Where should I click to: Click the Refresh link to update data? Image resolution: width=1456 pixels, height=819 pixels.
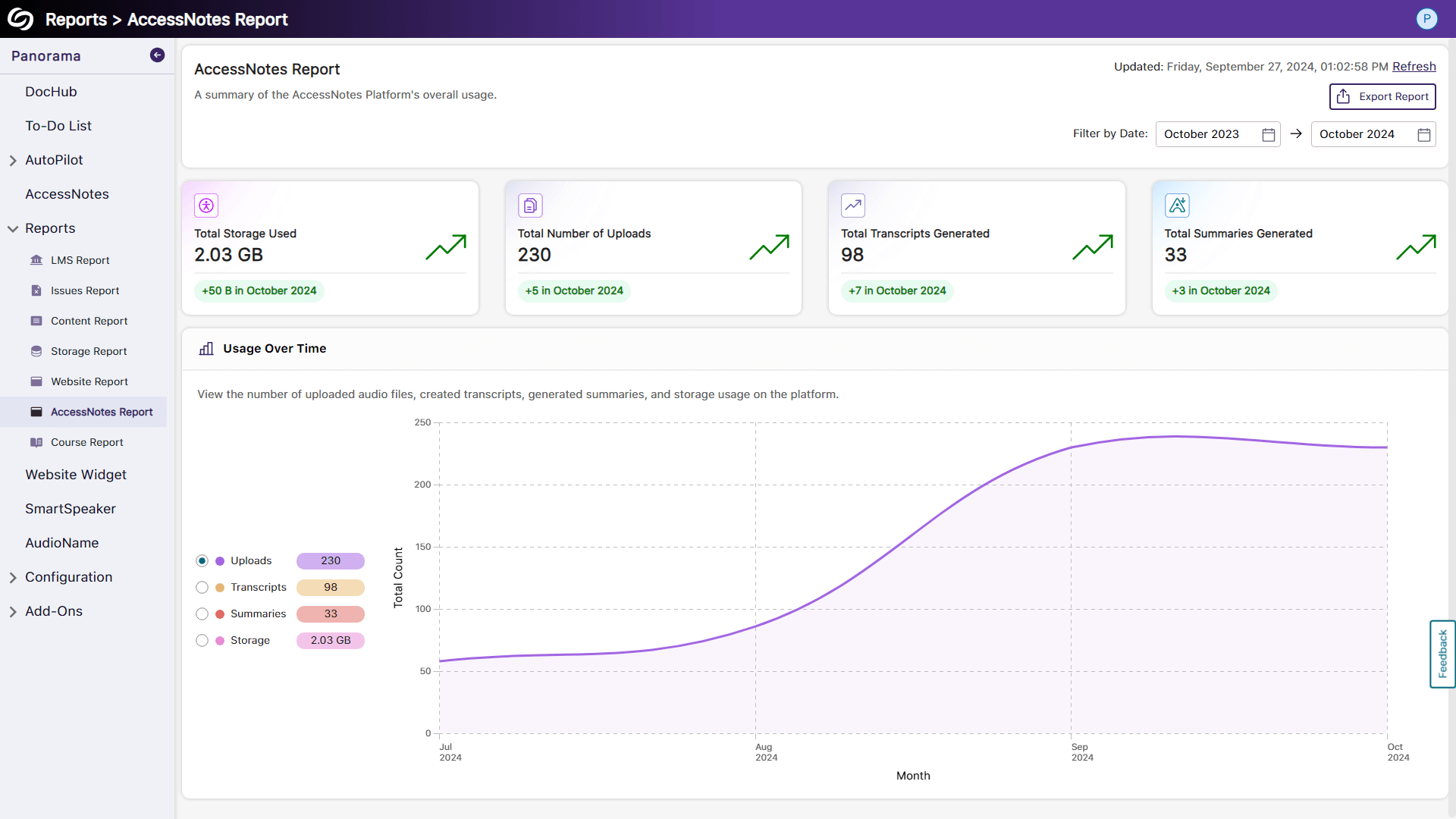click(1414, 67)
